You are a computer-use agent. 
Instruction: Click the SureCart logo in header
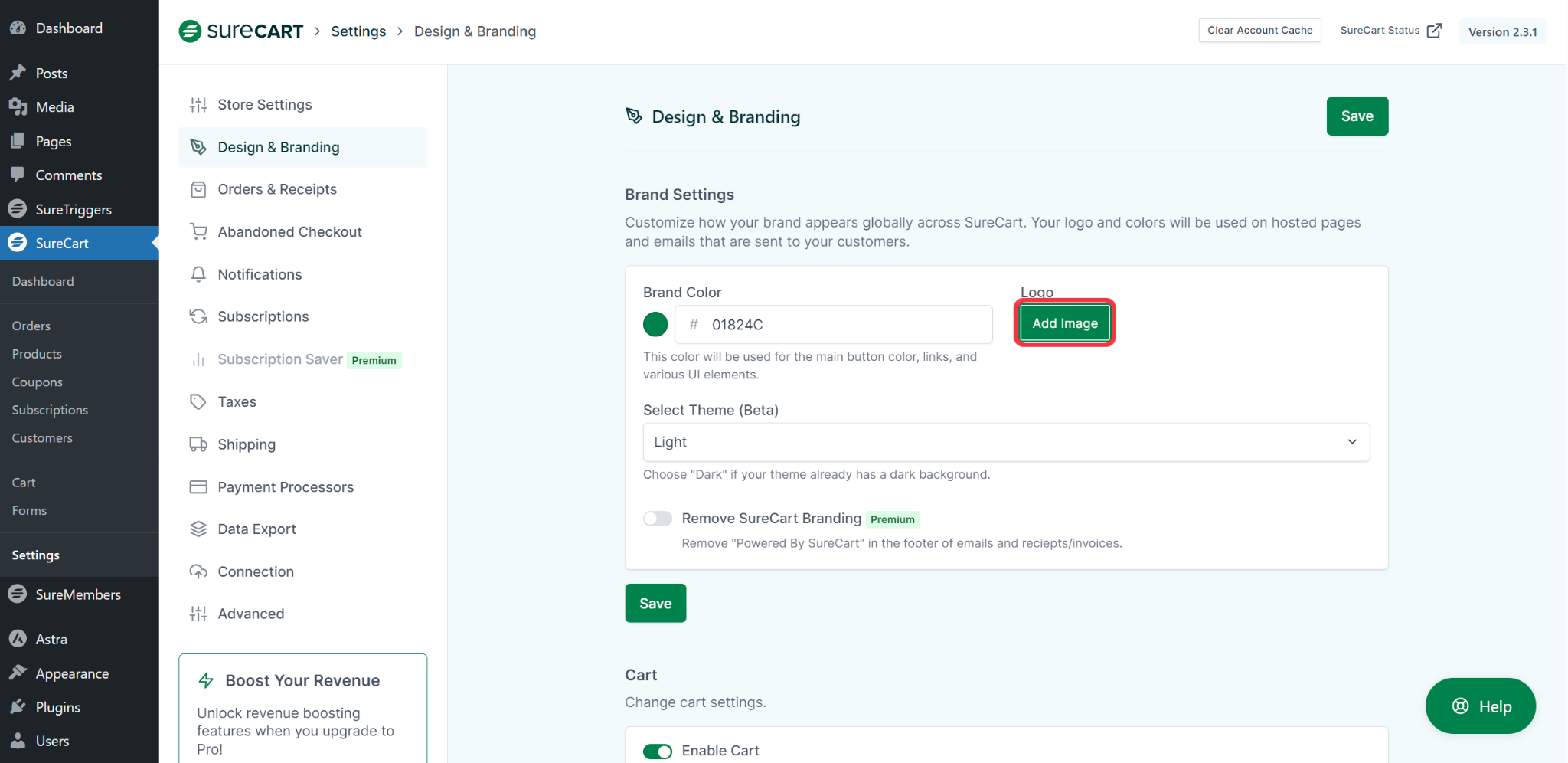click(x=241, y=31)
